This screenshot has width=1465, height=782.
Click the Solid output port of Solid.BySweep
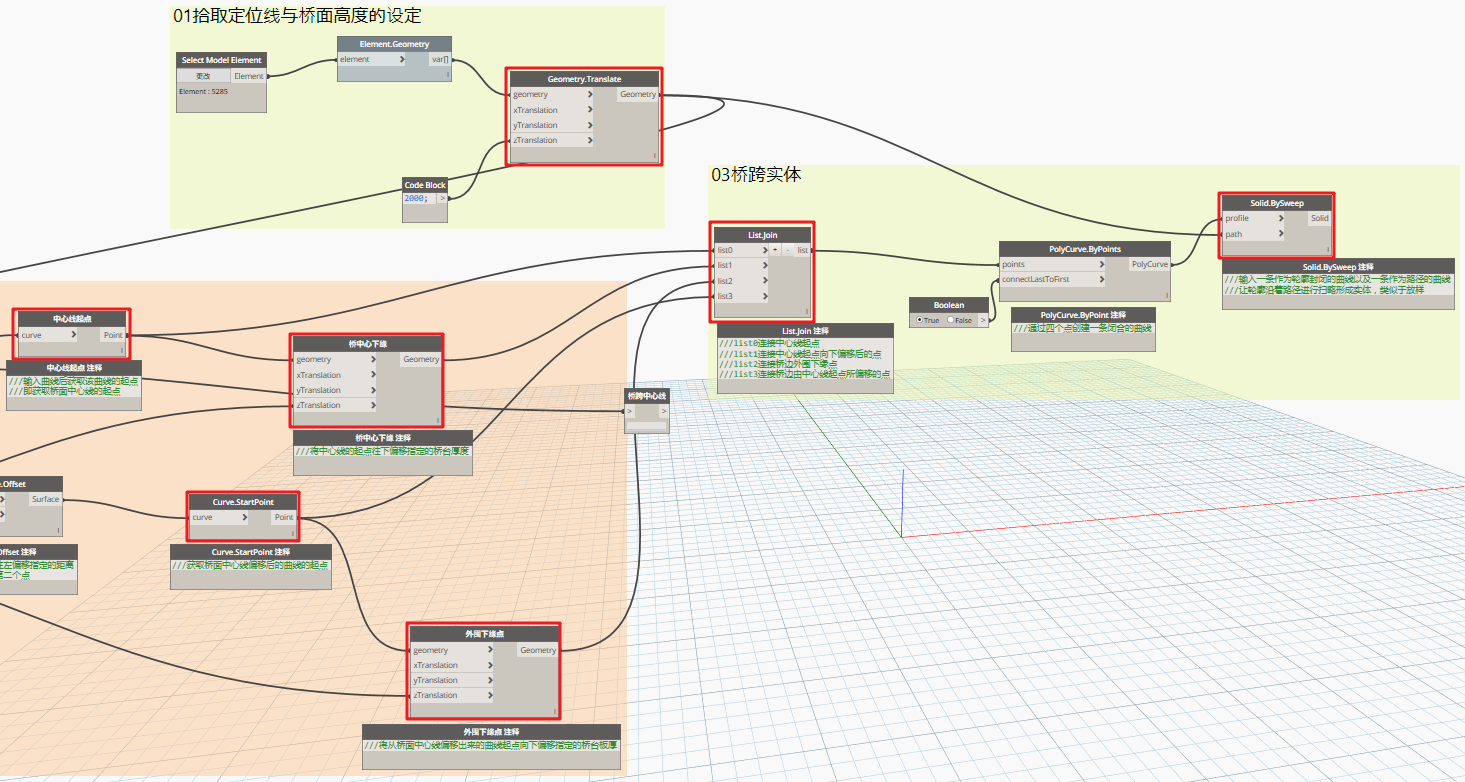click(x=1319, y=218)
